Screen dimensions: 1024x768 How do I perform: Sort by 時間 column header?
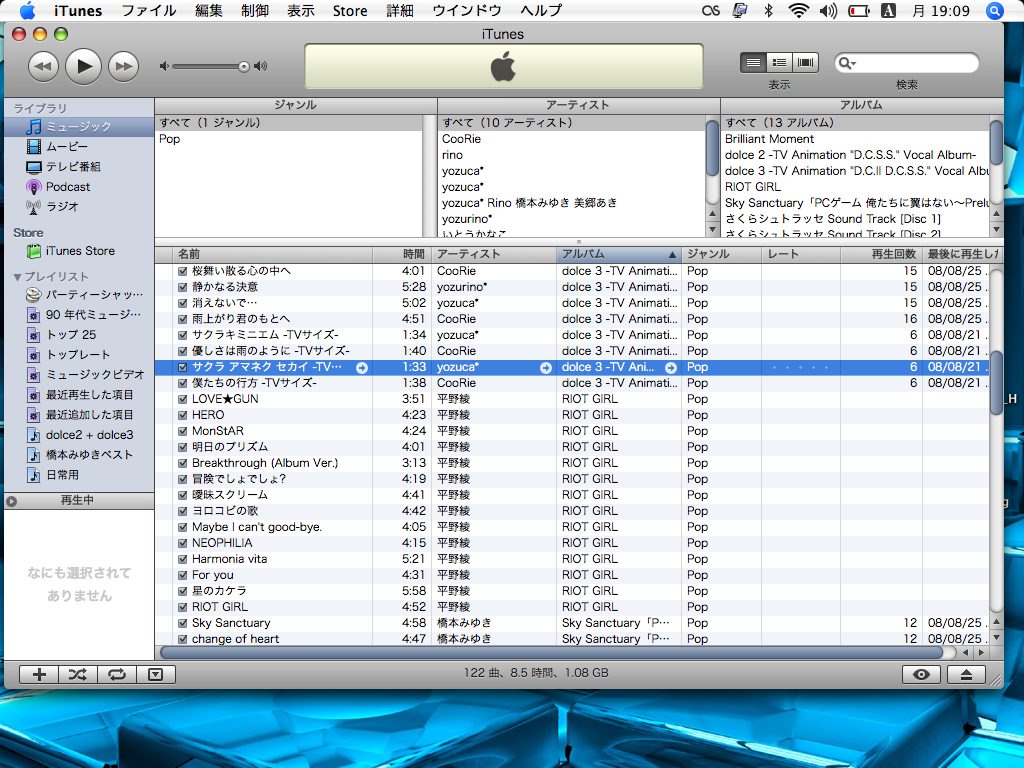click(x=402, y=254)
